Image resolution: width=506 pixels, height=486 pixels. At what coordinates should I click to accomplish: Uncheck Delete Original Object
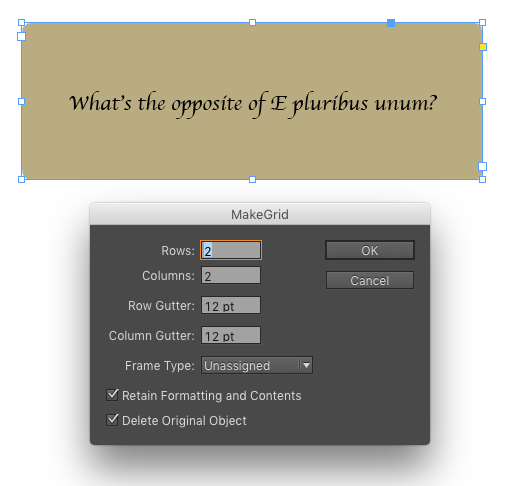click(112, 420)
